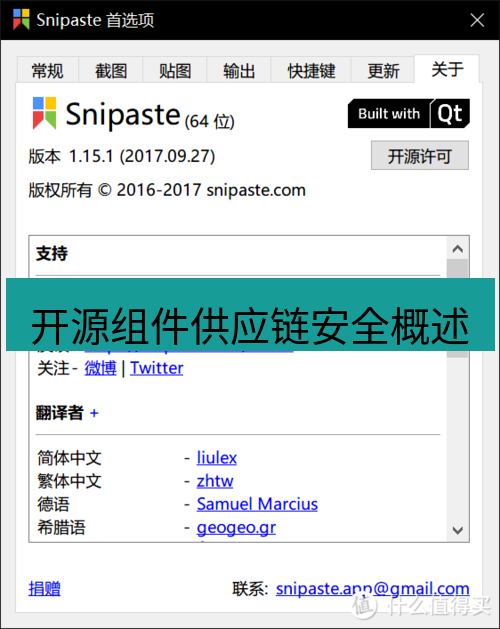
Task: Click the Built with Qt badge
Action: (409, 114)
